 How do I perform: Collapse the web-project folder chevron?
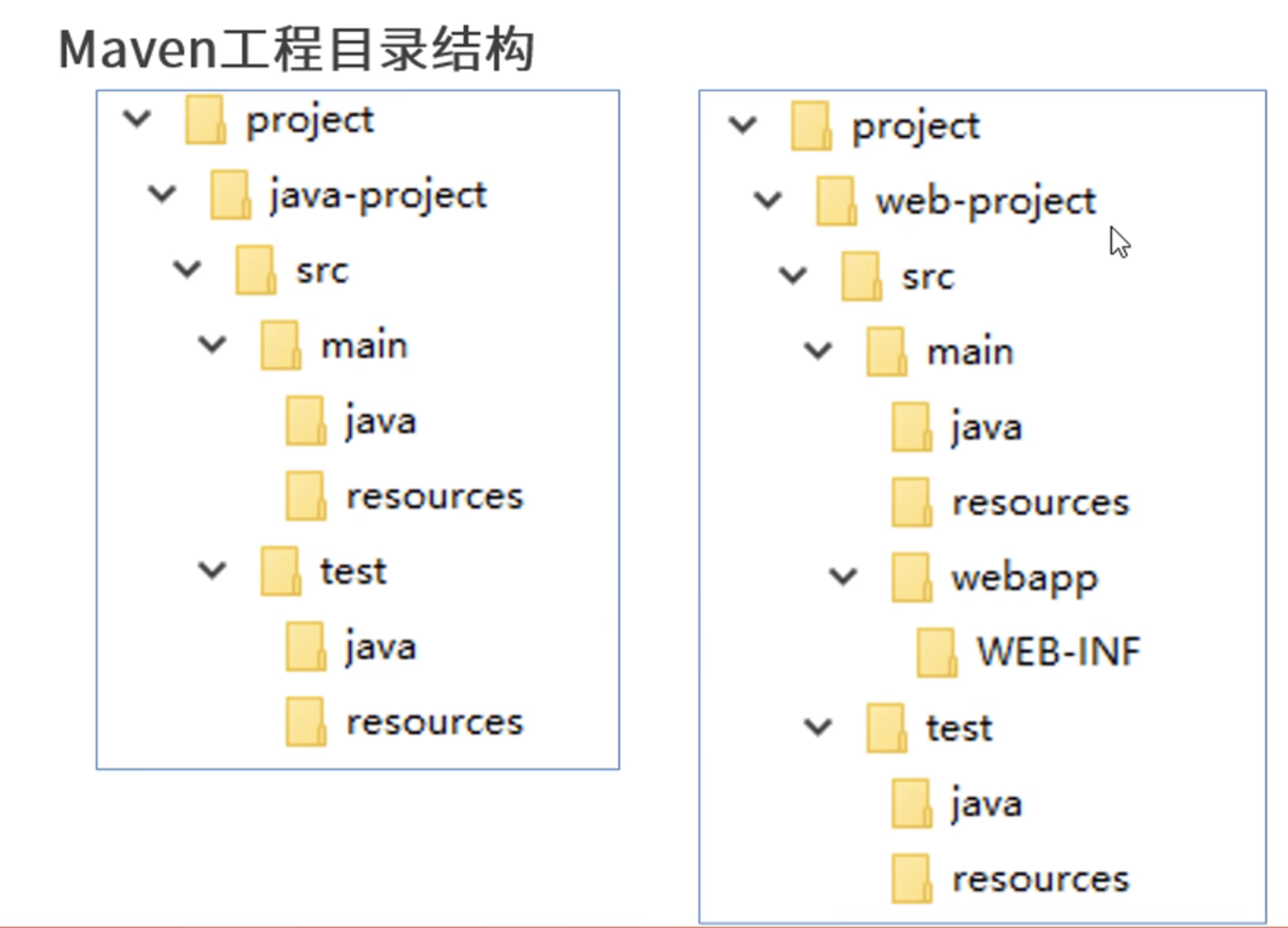768,200
